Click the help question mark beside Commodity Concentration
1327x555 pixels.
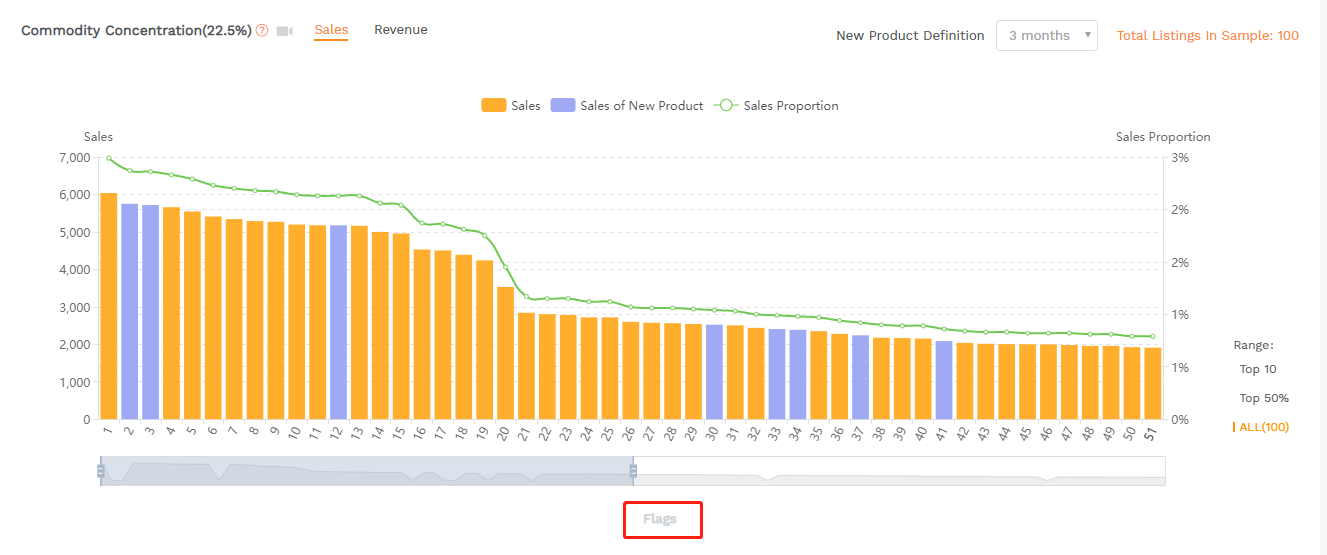pos(262,31)
